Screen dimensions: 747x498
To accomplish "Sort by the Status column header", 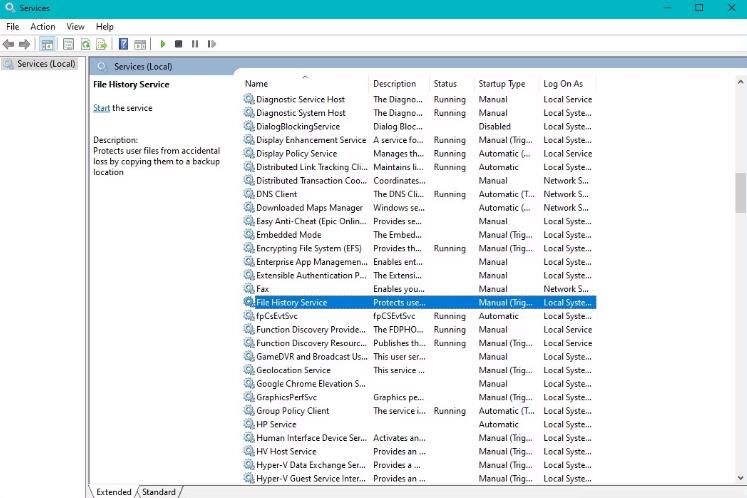I will (x=445, y=84).
